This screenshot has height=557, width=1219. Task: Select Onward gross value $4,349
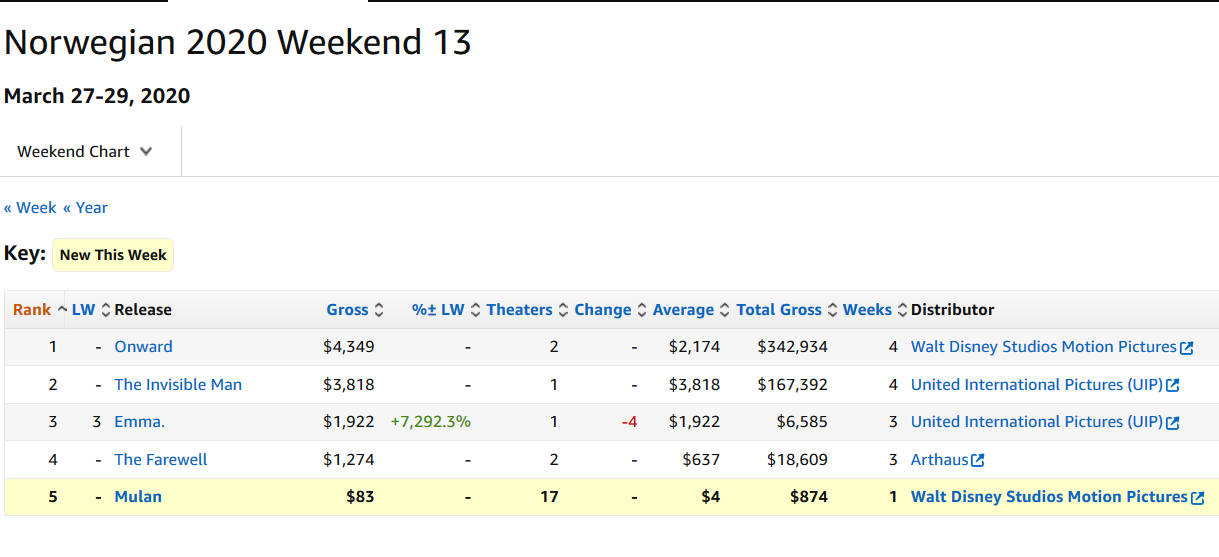[349, 347]
